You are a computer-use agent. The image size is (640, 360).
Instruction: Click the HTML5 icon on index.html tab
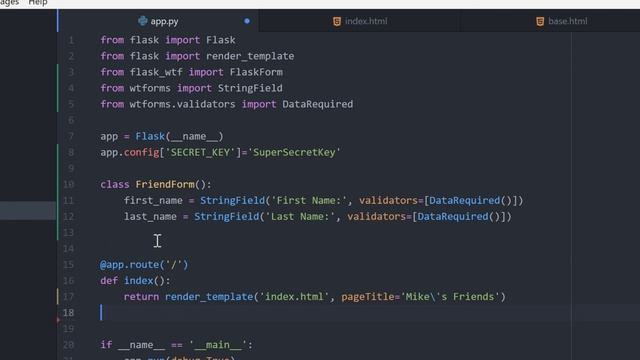337,22
